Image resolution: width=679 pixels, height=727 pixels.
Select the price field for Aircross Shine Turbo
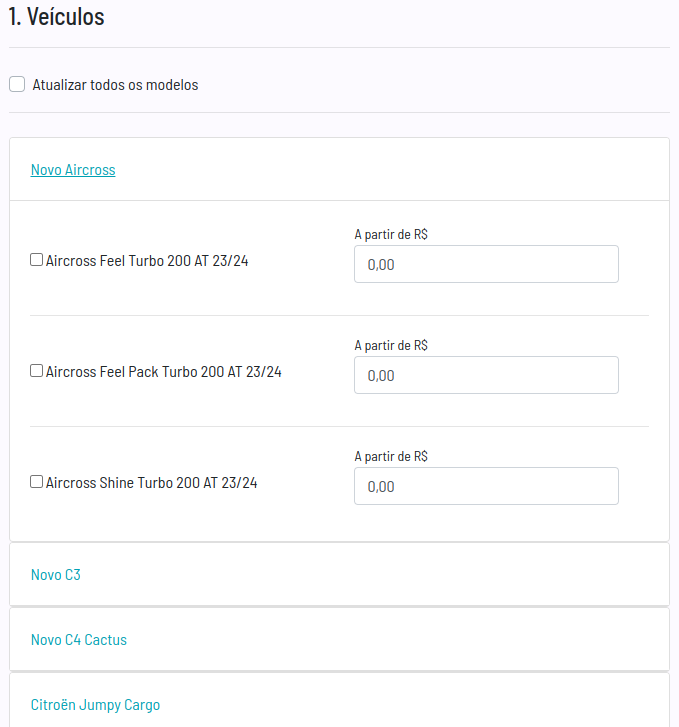(486, 486)
